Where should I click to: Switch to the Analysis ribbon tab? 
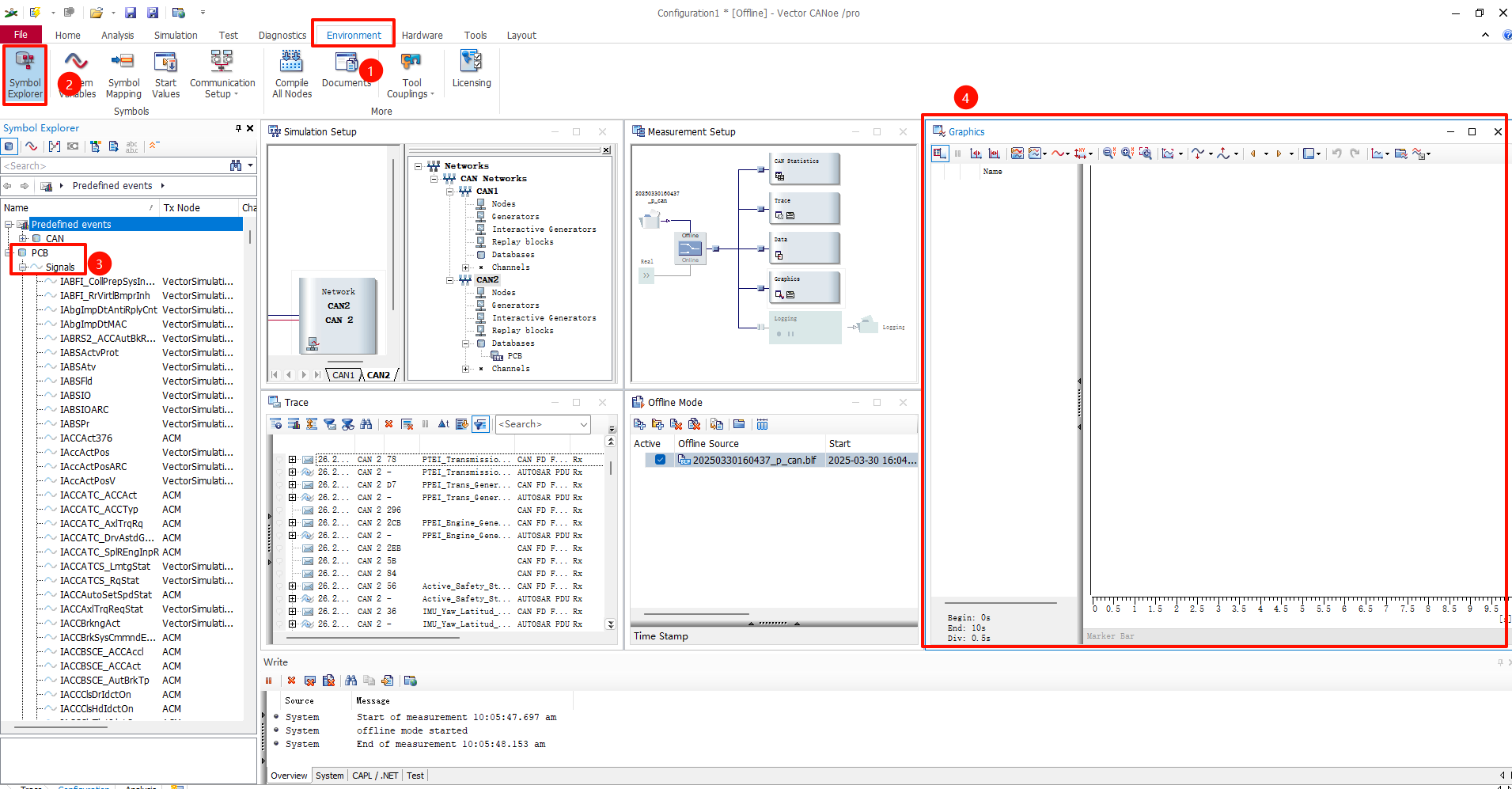coord(118,35)
